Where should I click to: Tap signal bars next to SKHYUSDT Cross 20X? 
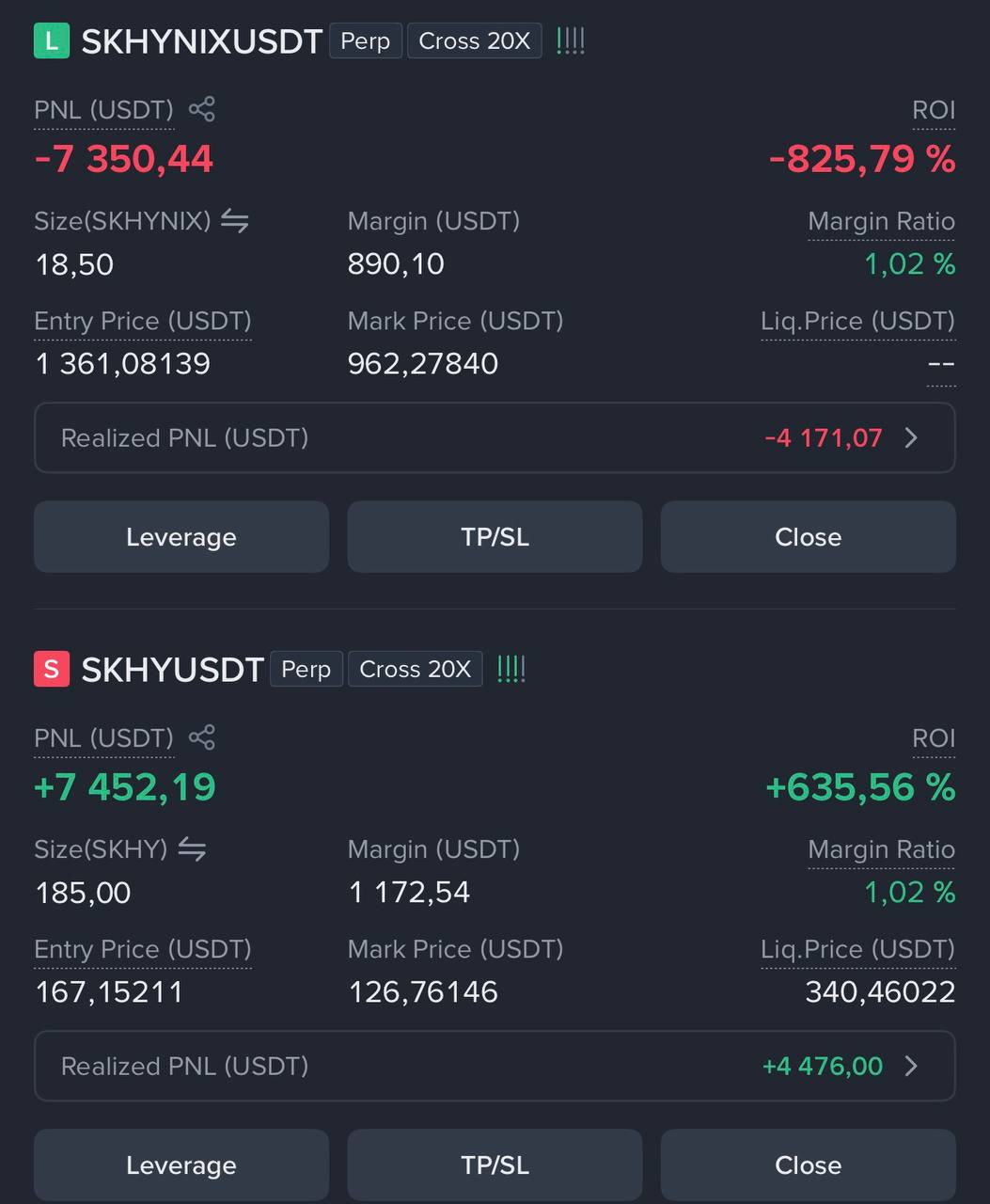[x=511, y=669]
